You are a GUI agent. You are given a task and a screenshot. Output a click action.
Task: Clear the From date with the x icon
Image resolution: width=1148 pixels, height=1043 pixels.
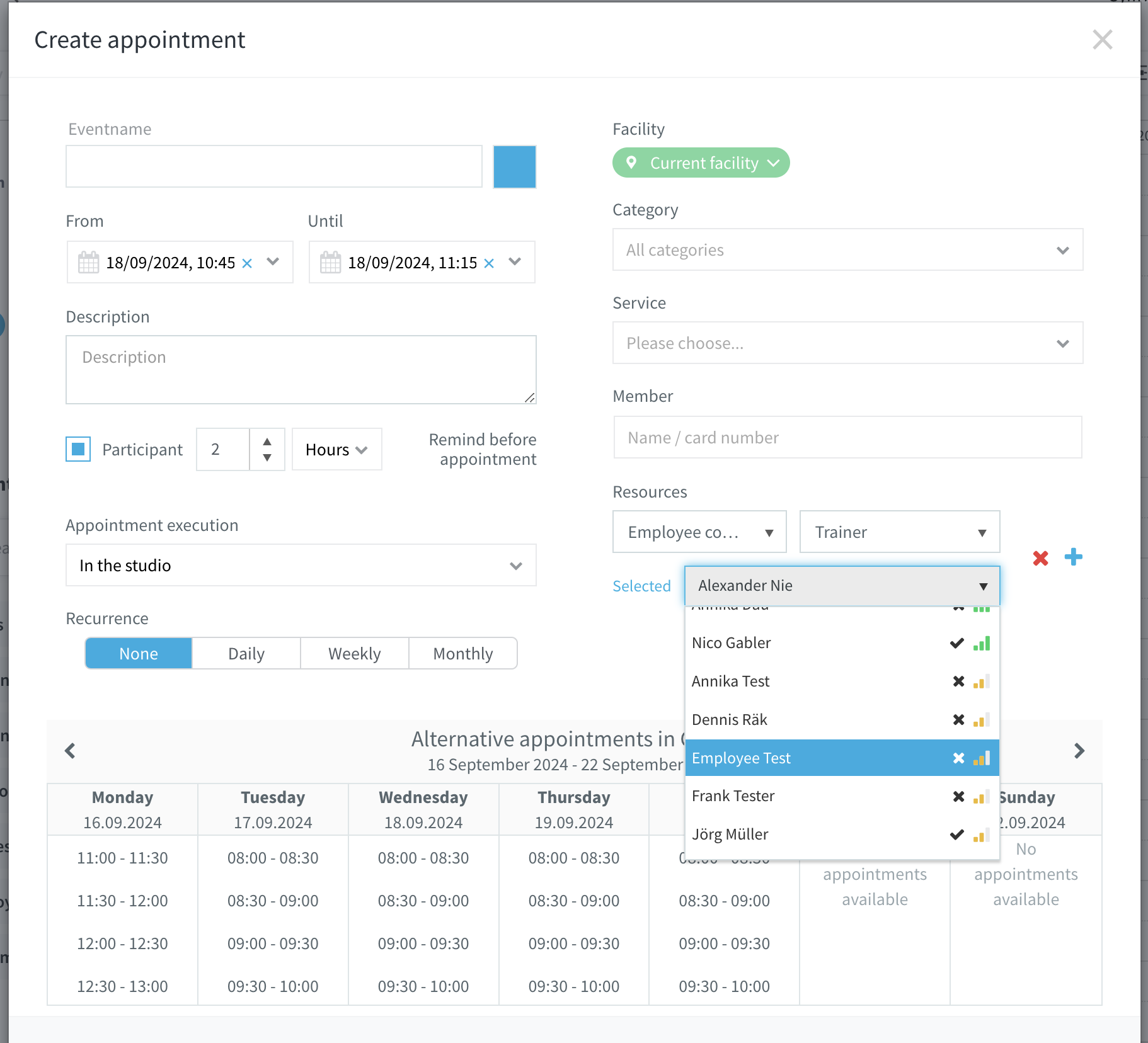coord(247,263)
